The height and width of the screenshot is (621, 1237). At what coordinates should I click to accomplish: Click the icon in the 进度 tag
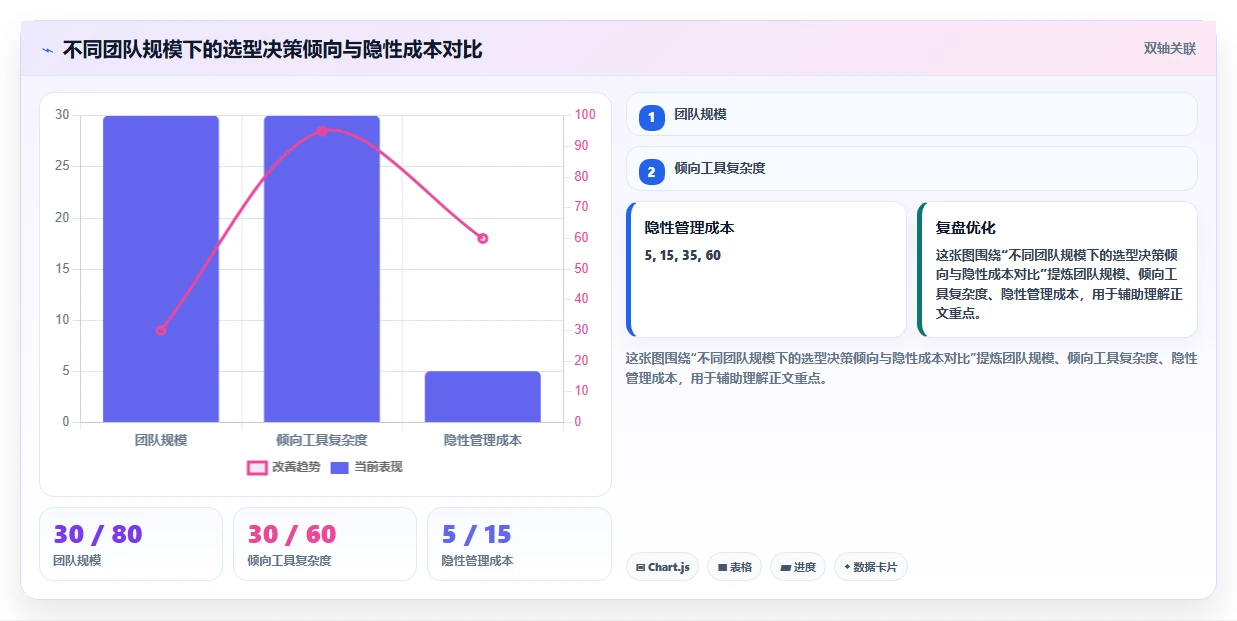[x=785, y=567]
